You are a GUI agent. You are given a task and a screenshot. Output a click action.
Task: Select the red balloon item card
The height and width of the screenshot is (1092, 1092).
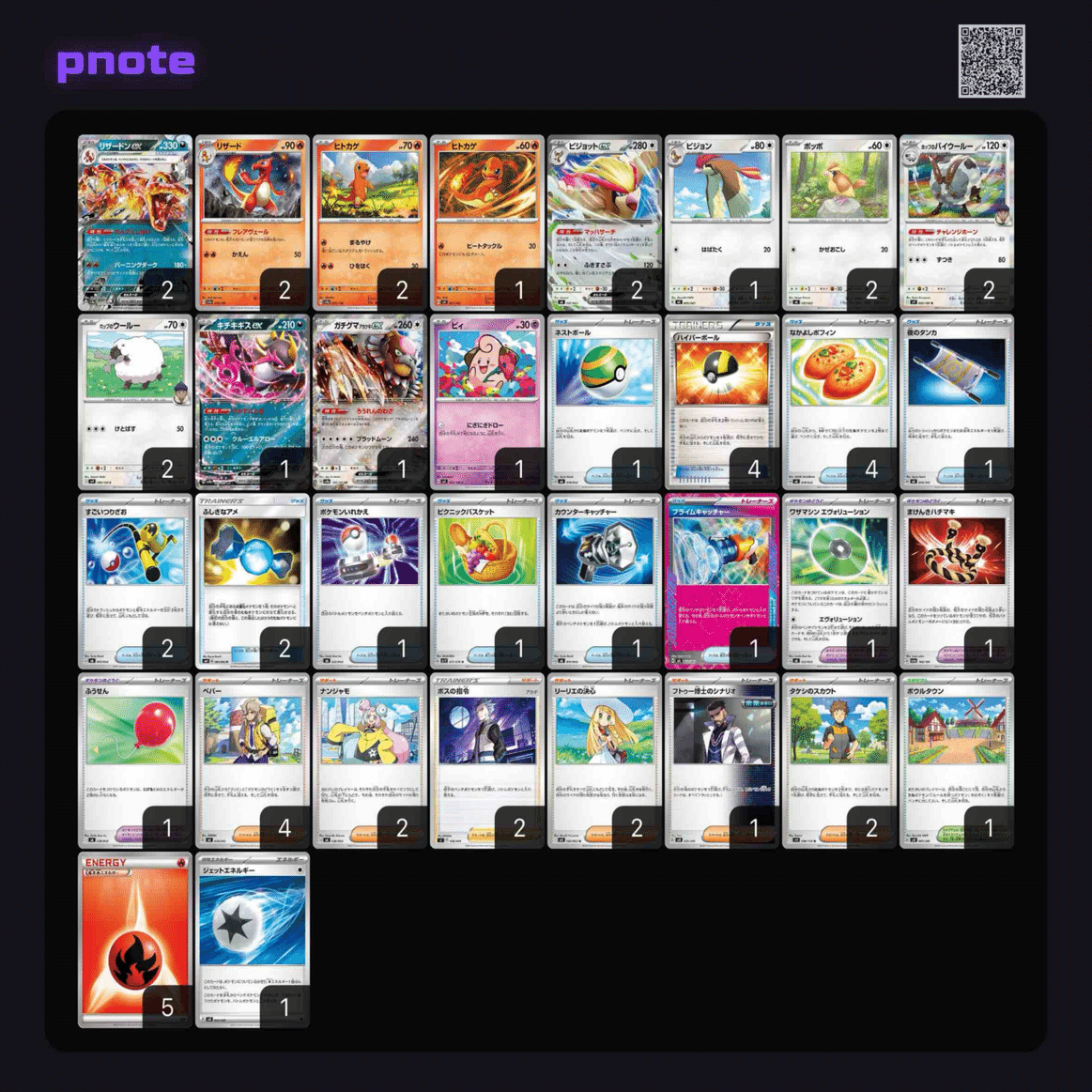tap(135, 761)
